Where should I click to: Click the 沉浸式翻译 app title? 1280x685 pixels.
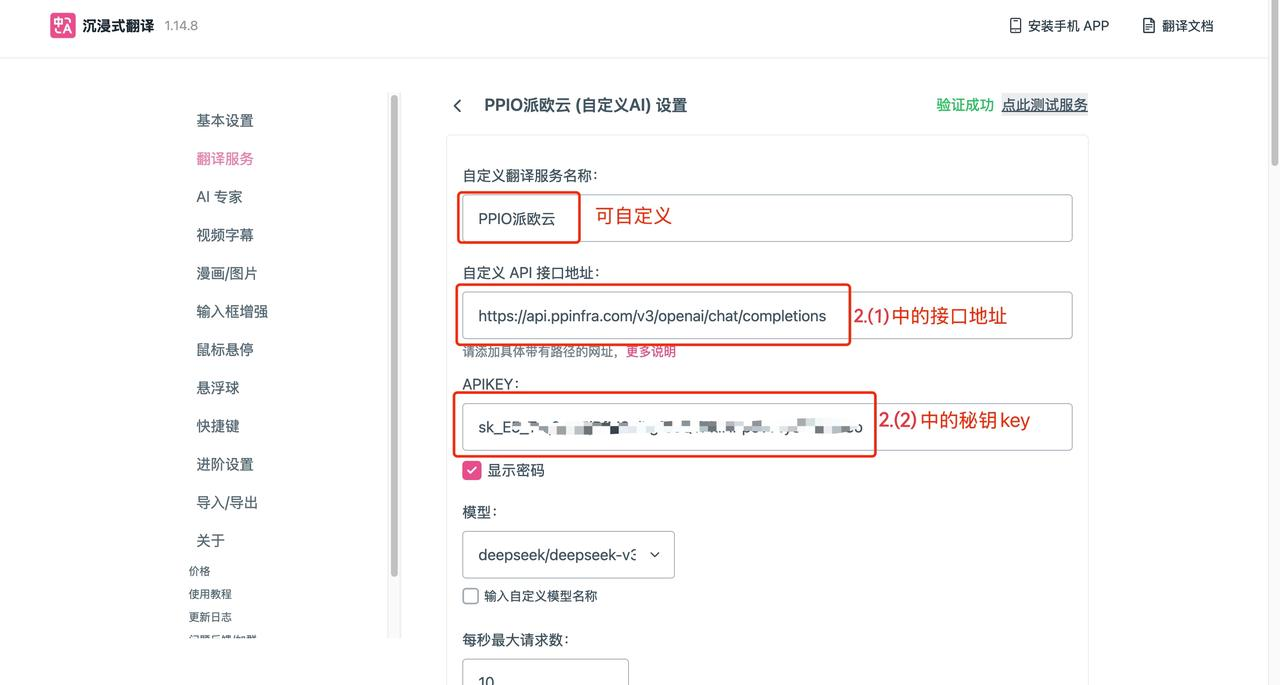[118, 26]
